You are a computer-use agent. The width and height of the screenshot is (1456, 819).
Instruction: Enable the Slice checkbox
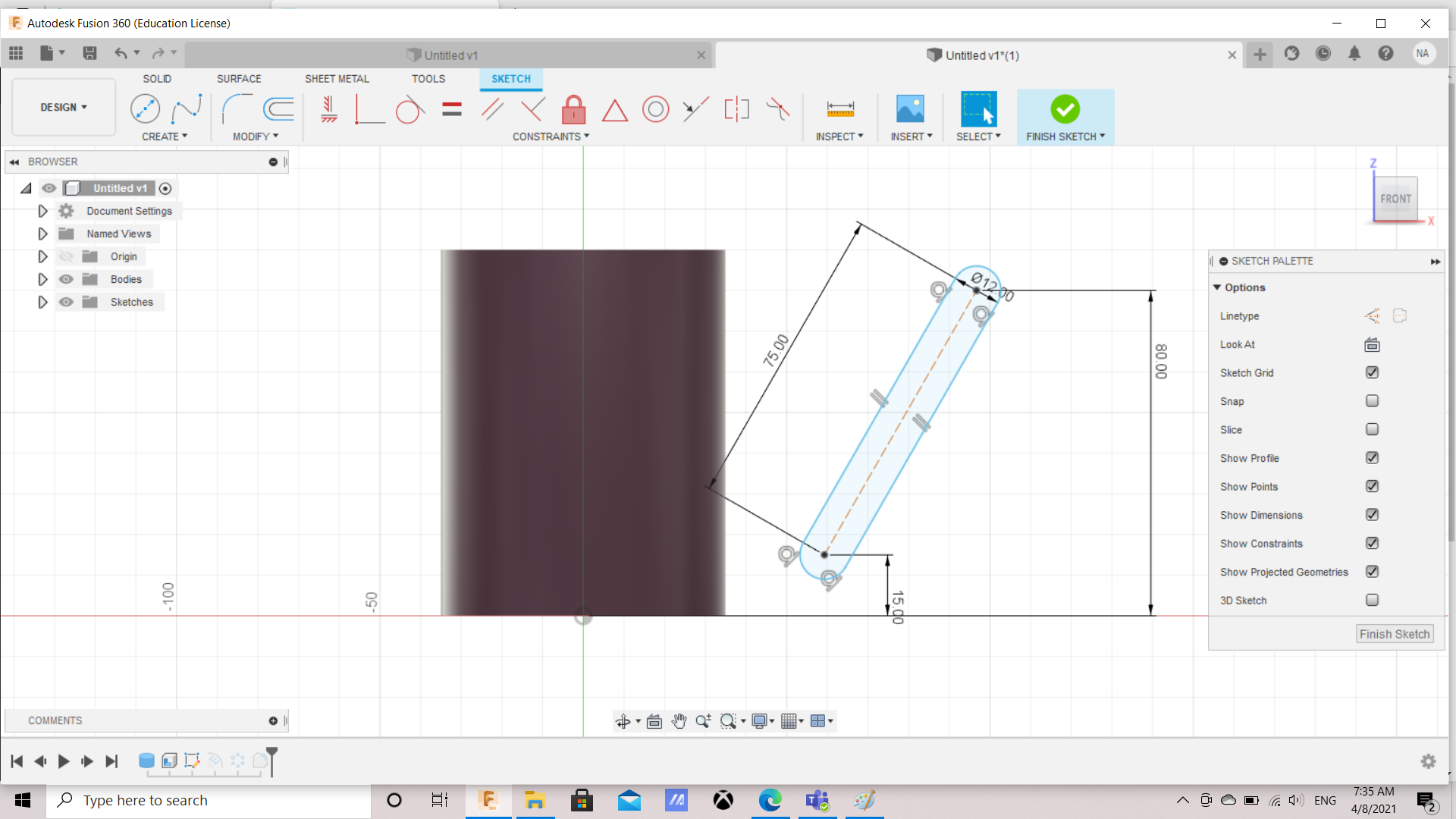pos(1372,429)
